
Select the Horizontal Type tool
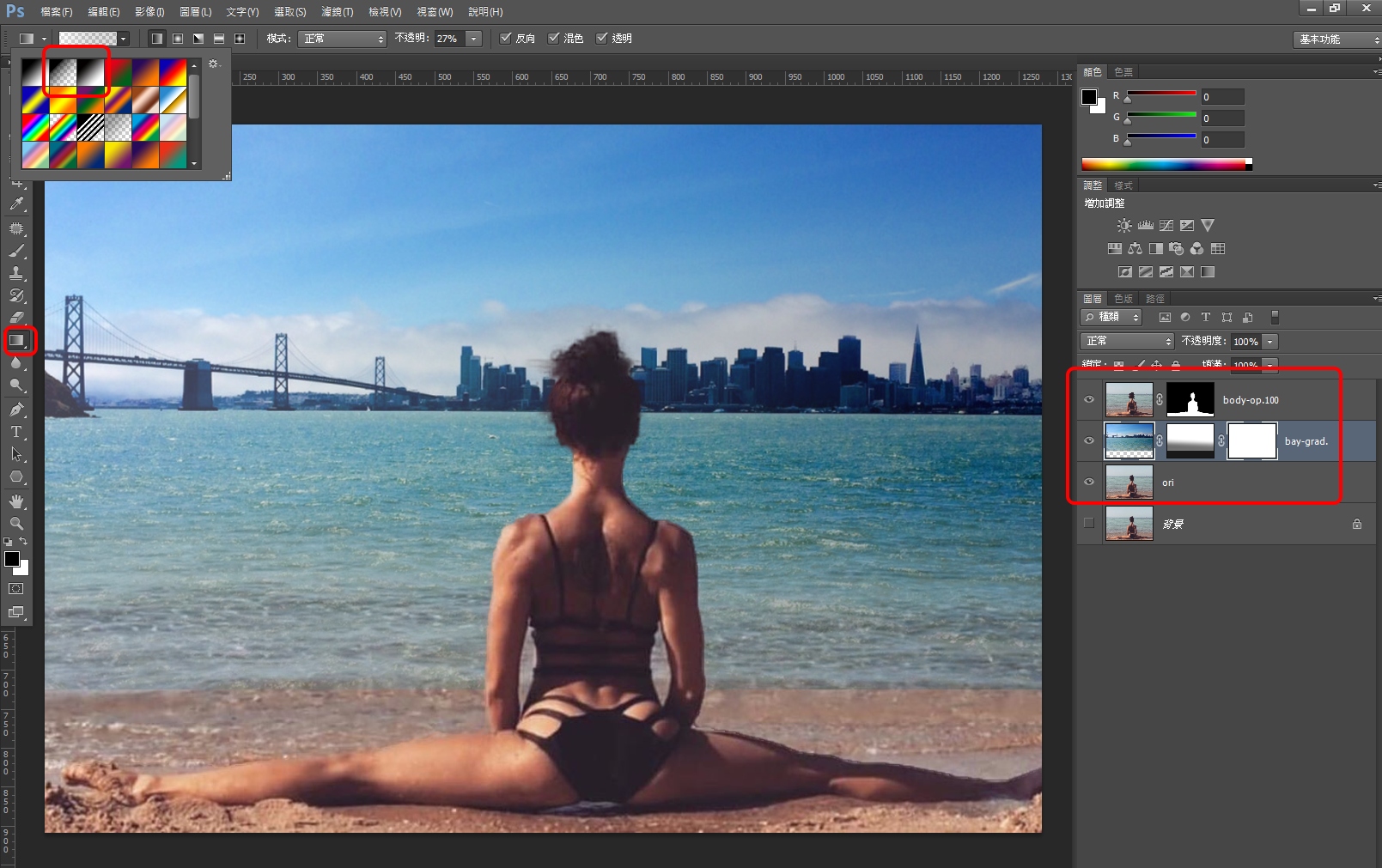(x=16, y=432)
